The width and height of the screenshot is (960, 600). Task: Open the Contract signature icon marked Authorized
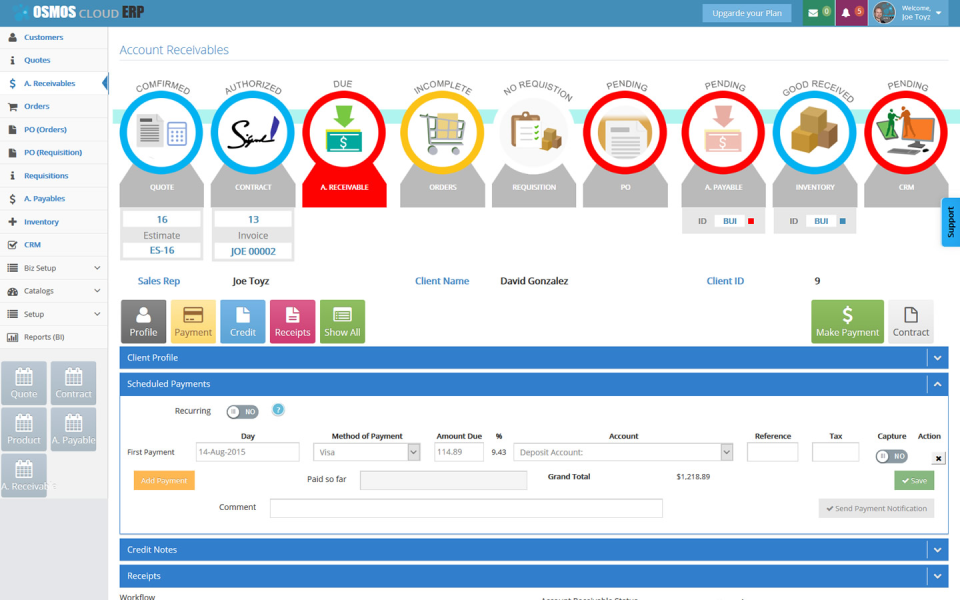[252, 132]
